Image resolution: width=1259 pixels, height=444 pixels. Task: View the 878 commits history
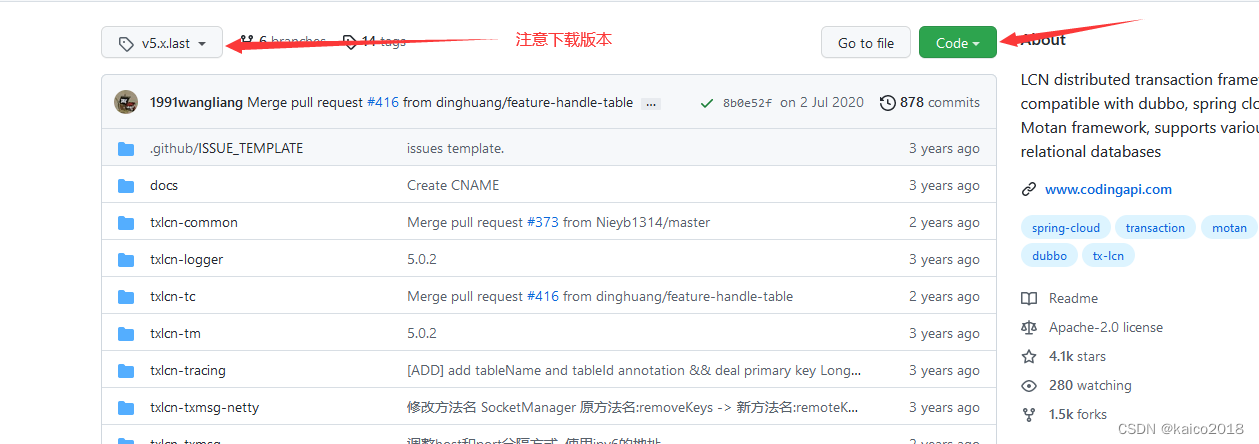pos(940,102)
